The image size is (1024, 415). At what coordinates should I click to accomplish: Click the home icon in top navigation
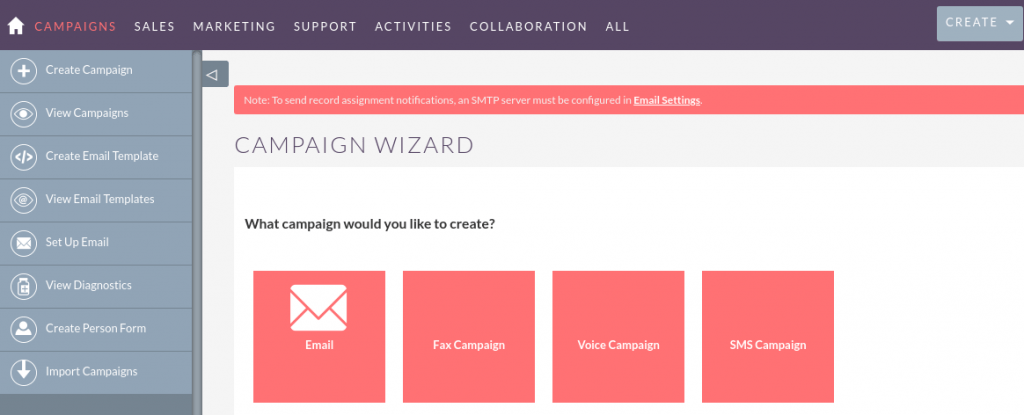tap(16, 26)
